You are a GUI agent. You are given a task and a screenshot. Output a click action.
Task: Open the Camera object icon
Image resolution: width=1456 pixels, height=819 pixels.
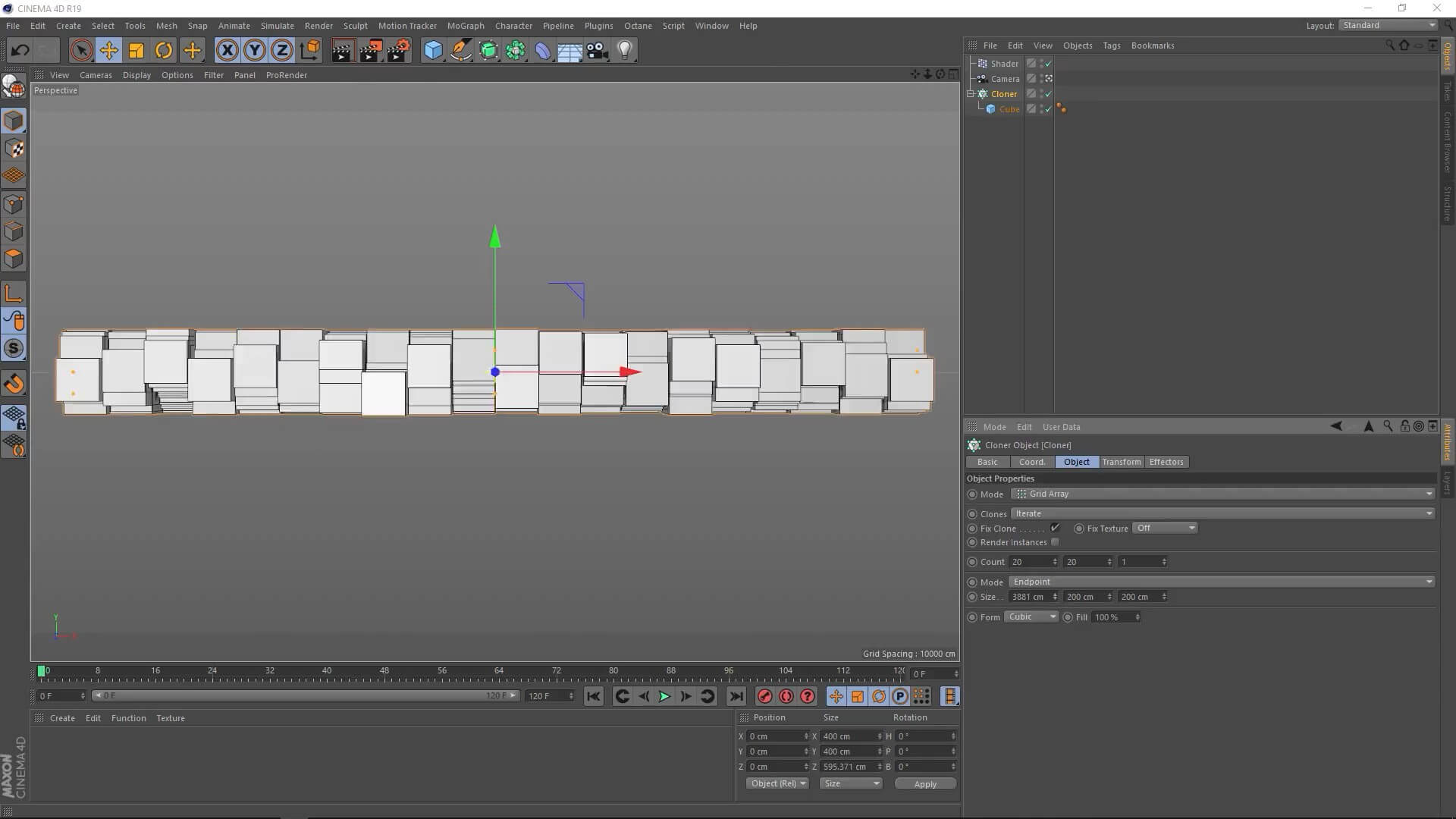click(598, 51)
